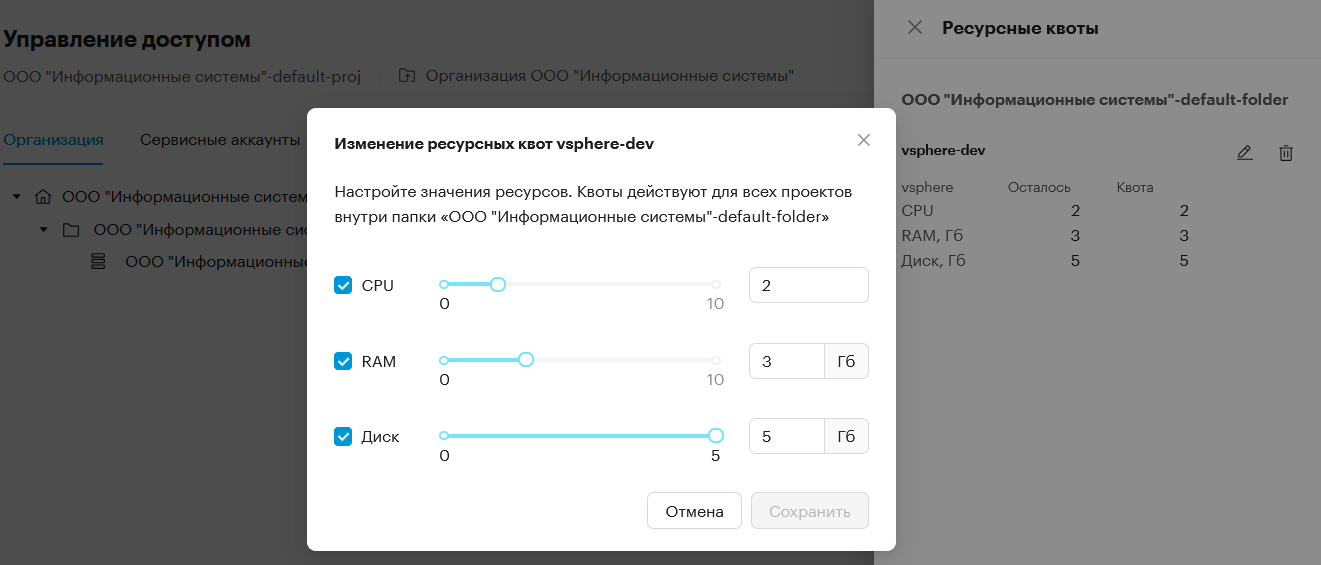The width and height of the screenshot is (1321, 565).
Task: Click the RAM slider handle
Action: (526, 360)
